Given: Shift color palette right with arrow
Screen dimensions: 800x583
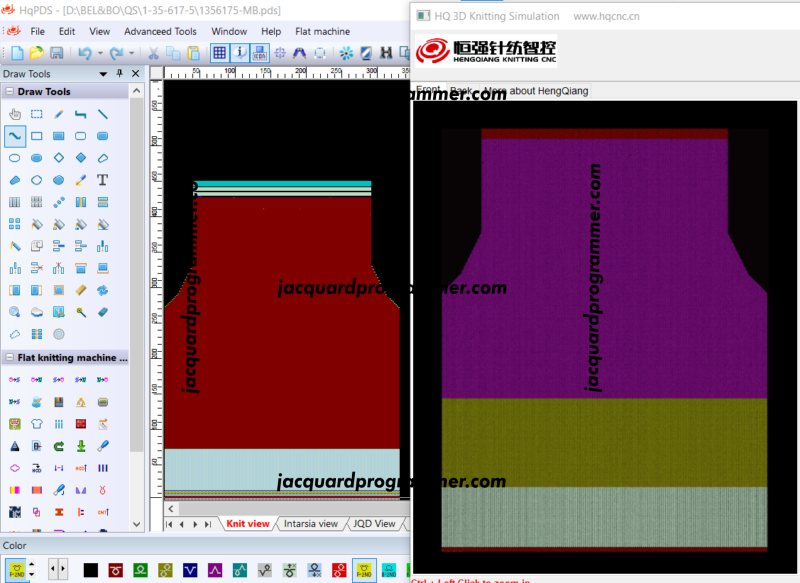Looking at the screenshot, I should click(63, 568).
